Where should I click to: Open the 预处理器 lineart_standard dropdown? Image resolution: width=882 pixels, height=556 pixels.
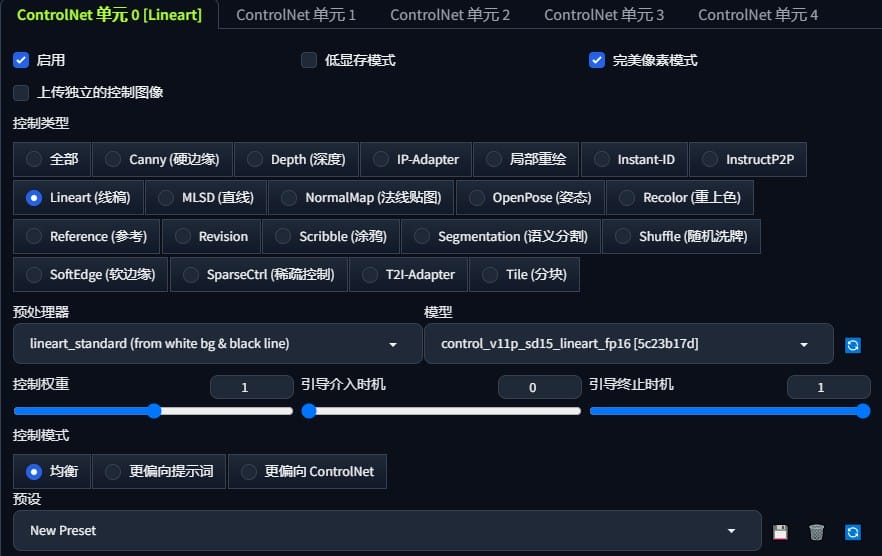[217, 344]
